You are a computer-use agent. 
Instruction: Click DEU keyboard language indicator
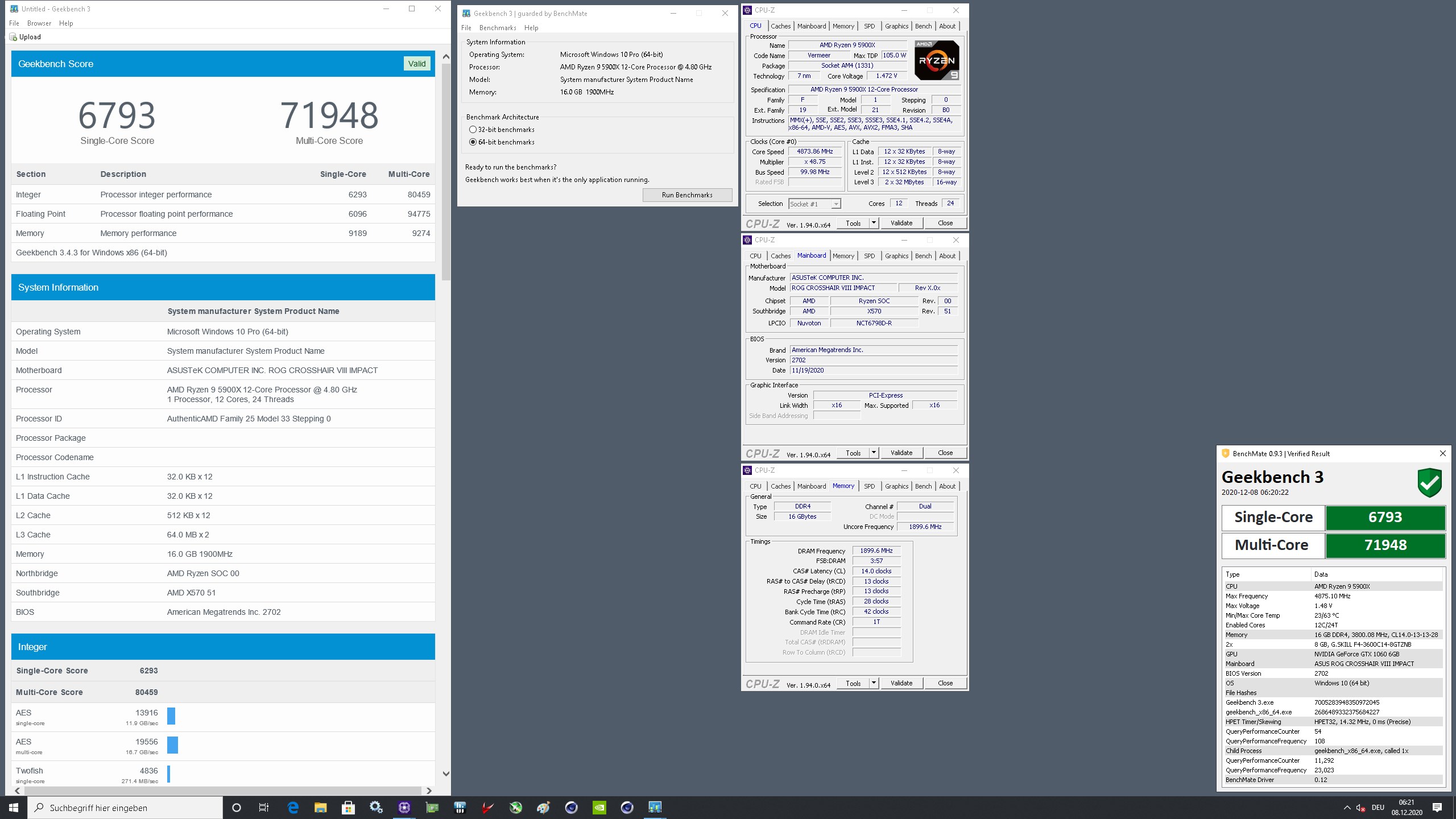[x=1378, y=808]
